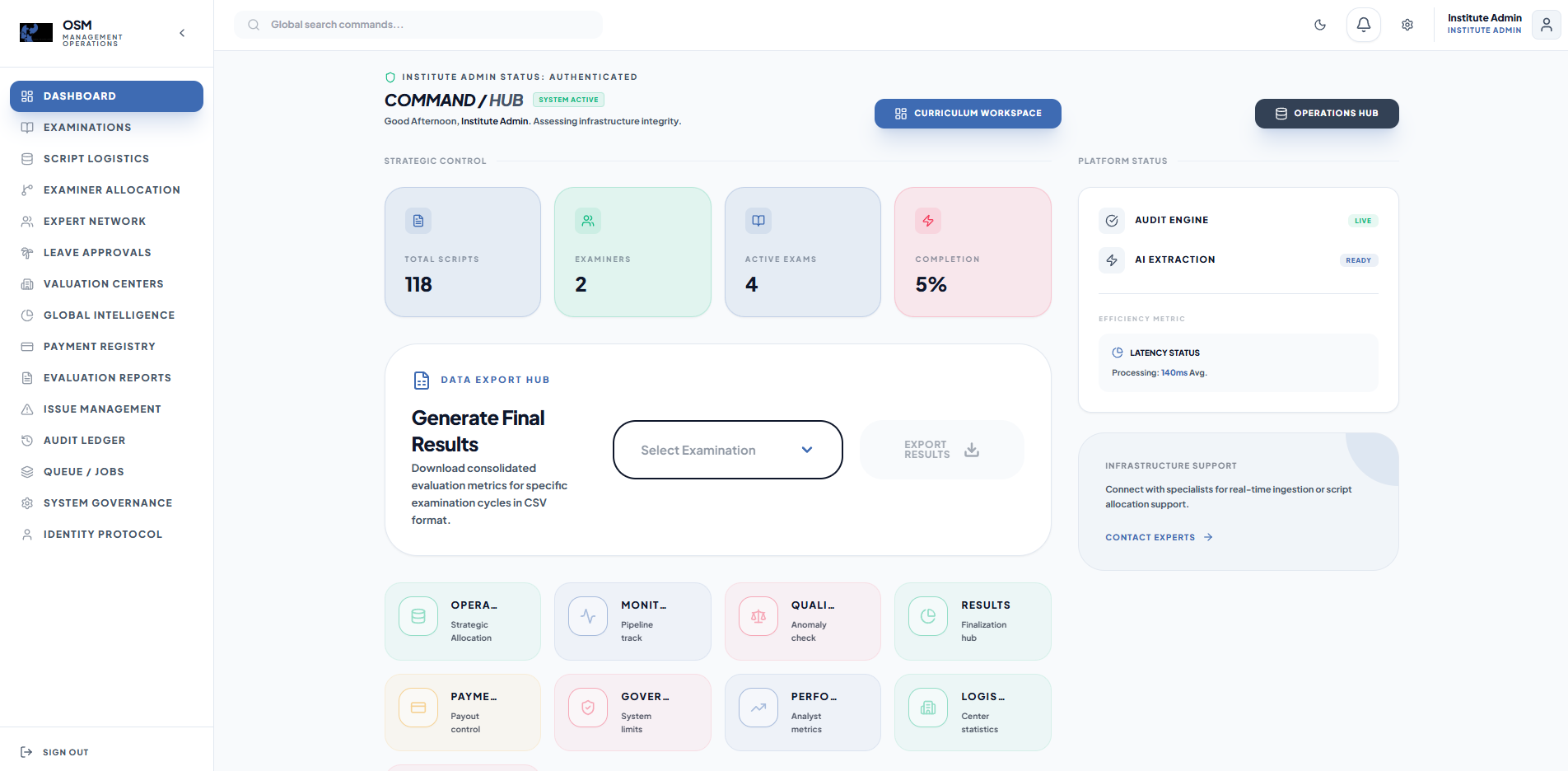Open user profile avatar icon
Screen dimensions: 1568x771
click(1547, 25)
